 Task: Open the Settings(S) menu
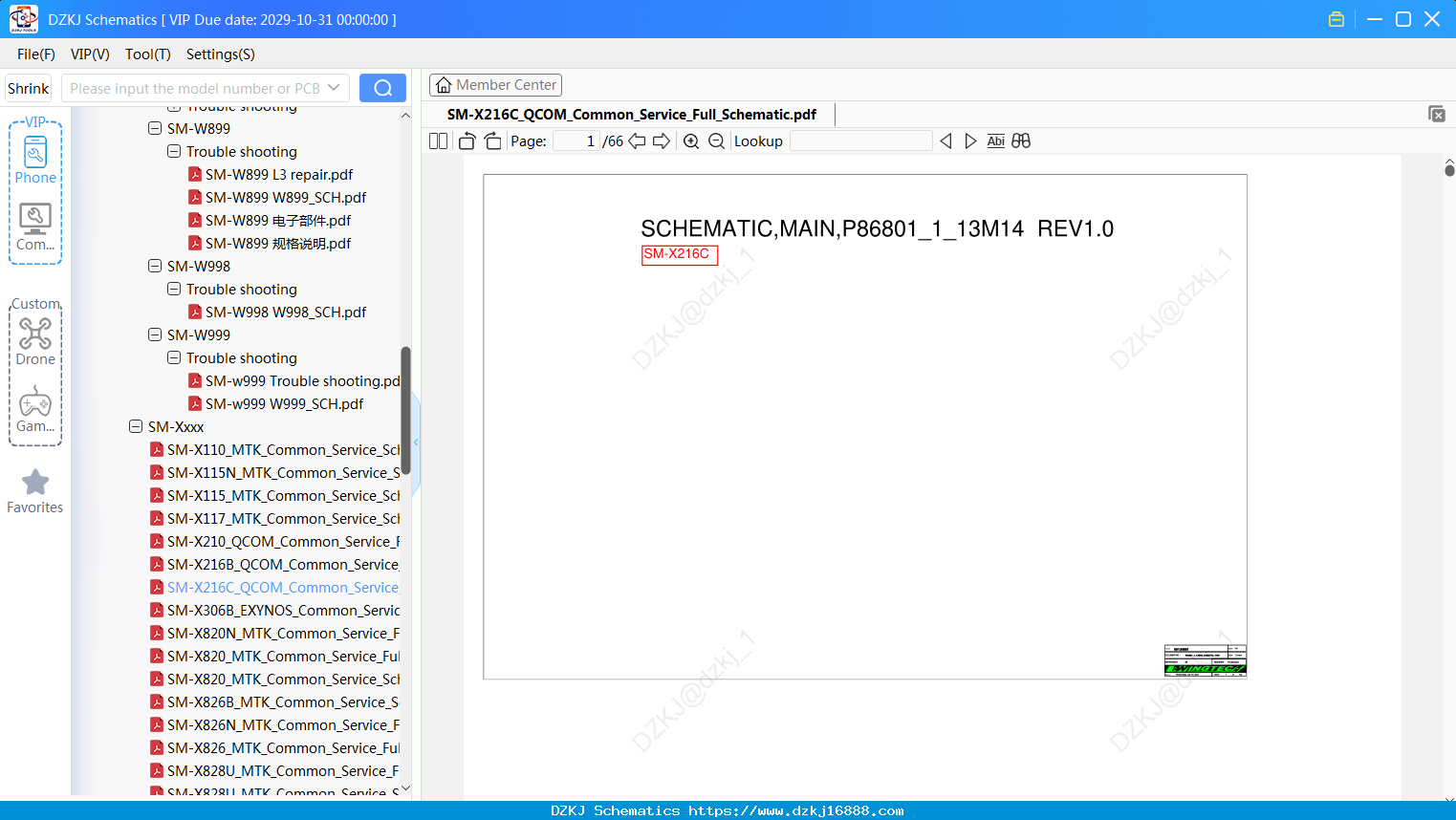(x=221, y=54)
